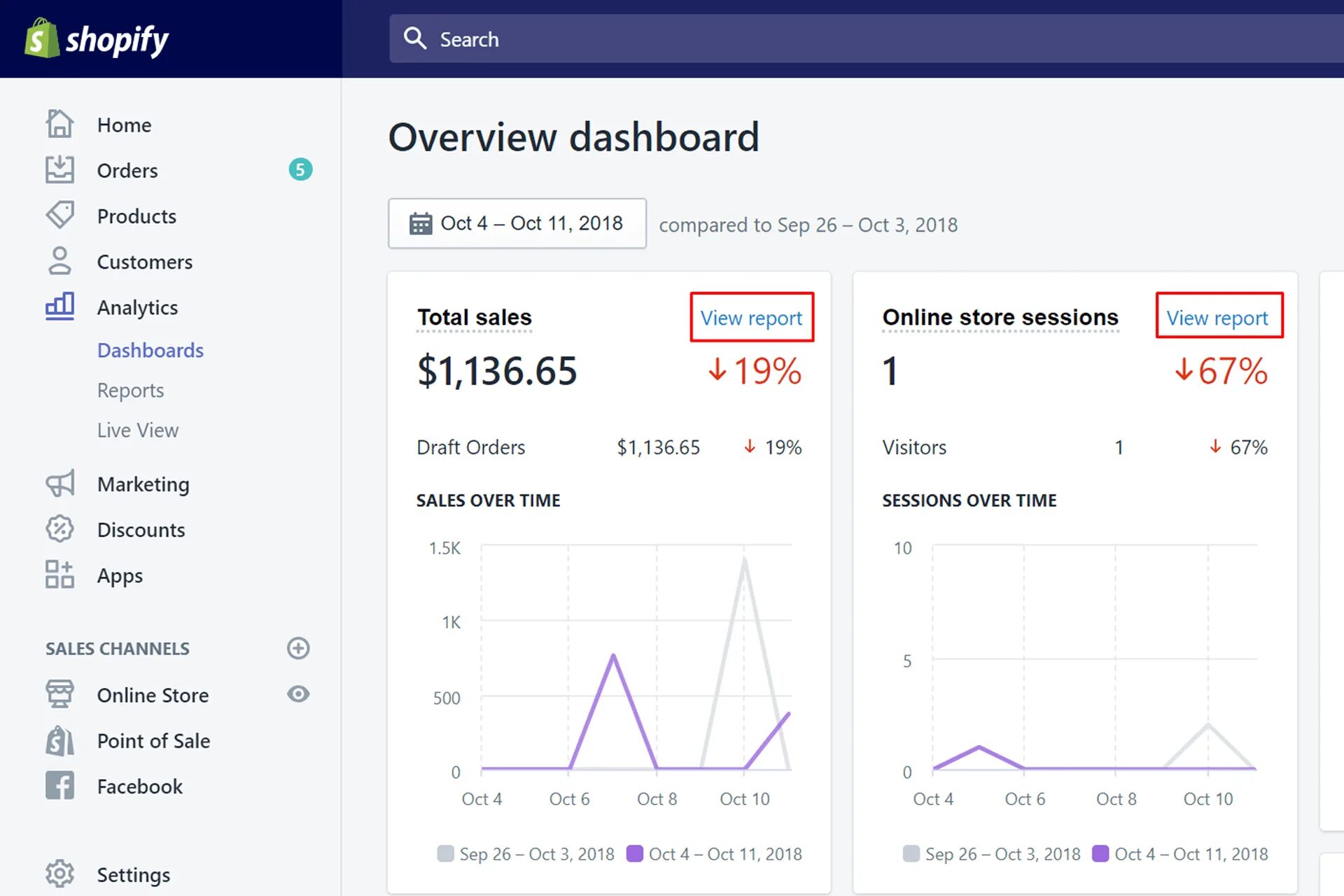The width and height of the screenshot is (1344, 896).
Task: Open the Settings gear icon
Action: (59, 874)
